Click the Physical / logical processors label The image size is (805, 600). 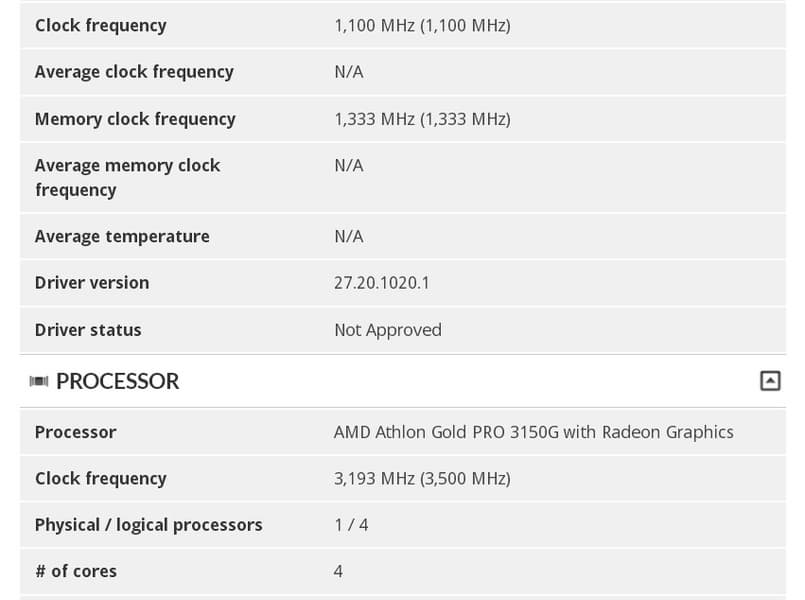(x=148, y=525)
